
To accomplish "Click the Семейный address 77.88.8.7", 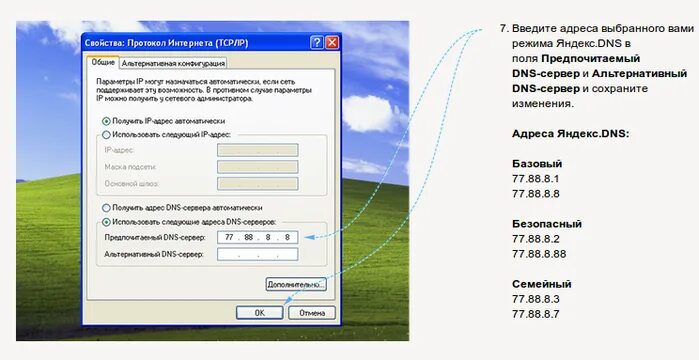I will click(x=535, y=314).
